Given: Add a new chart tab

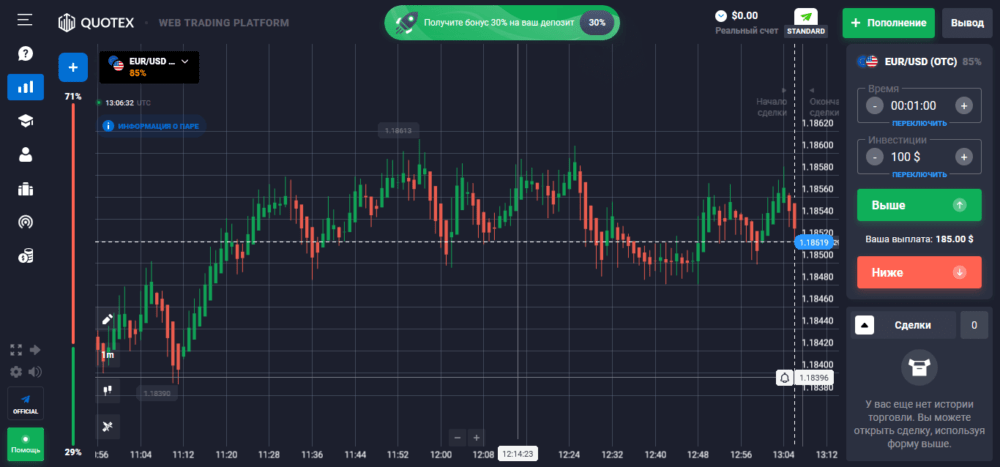Looking at the screenshot, I should (73, 66).
